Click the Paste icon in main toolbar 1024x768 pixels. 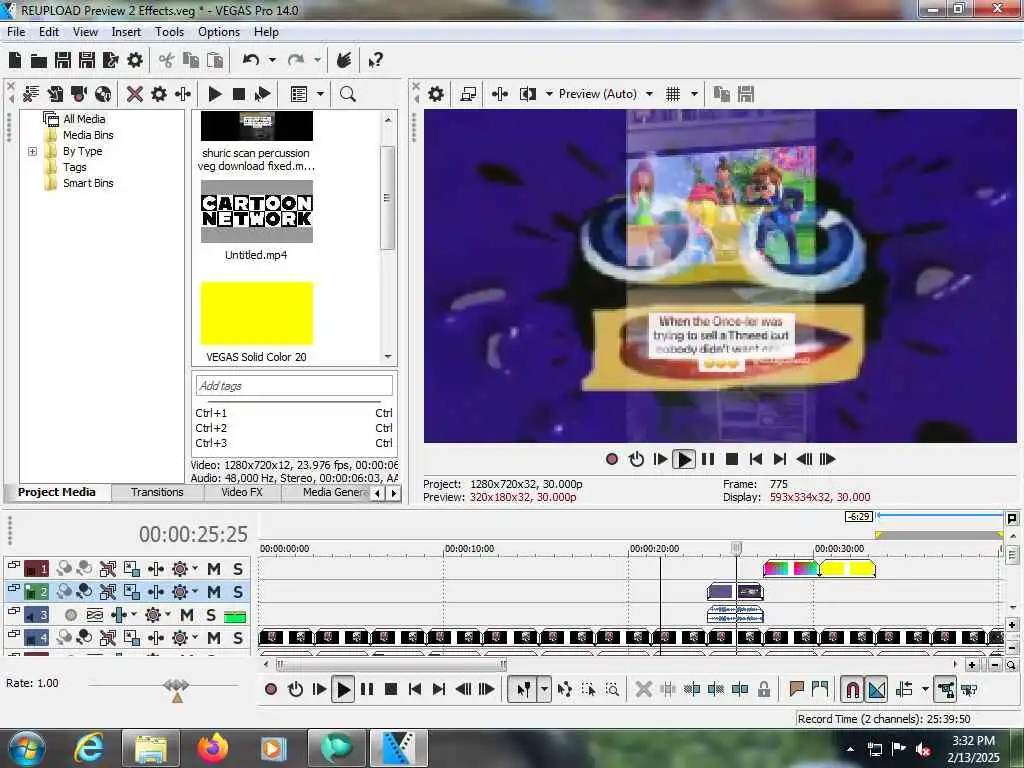click(x=215, y=61)
